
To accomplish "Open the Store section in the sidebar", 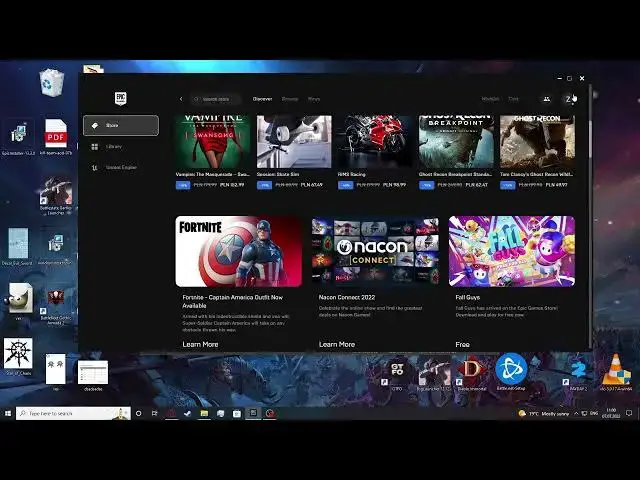I will pos(121,125).
